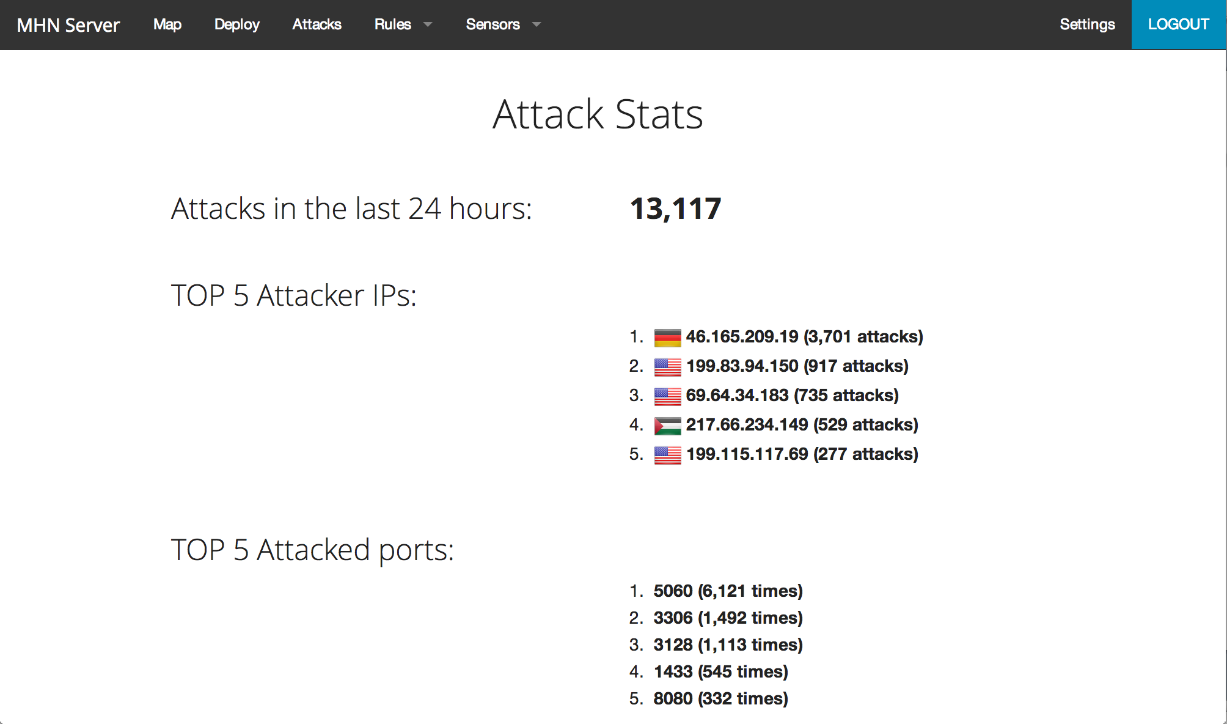Click the Attack Stats heading
This screenshot has height=724, width=1227.
pyautogui.click(x=598, y=115)
